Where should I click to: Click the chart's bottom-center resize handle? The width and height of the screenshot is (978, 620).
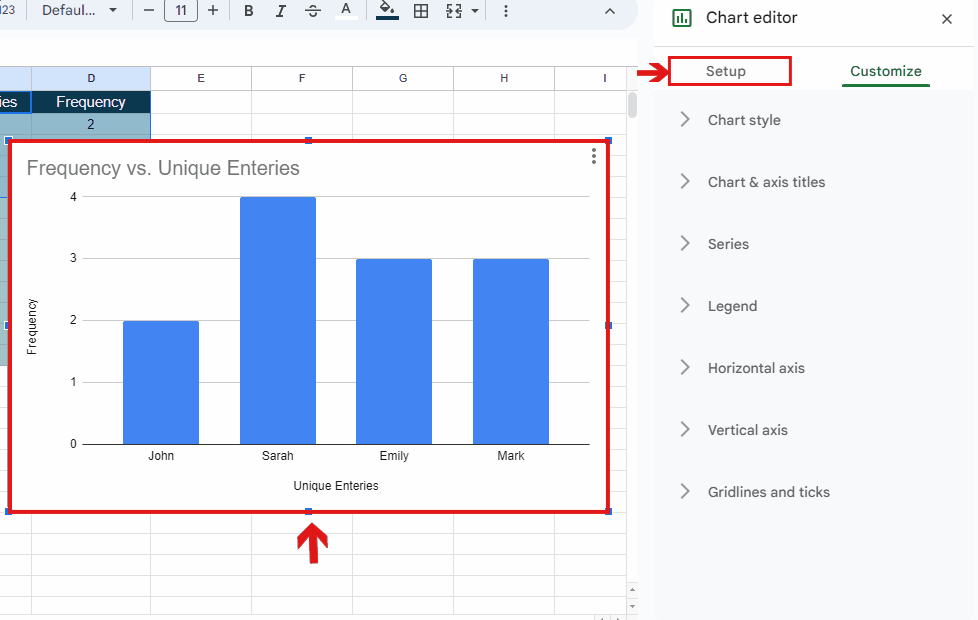pos(308,511)
